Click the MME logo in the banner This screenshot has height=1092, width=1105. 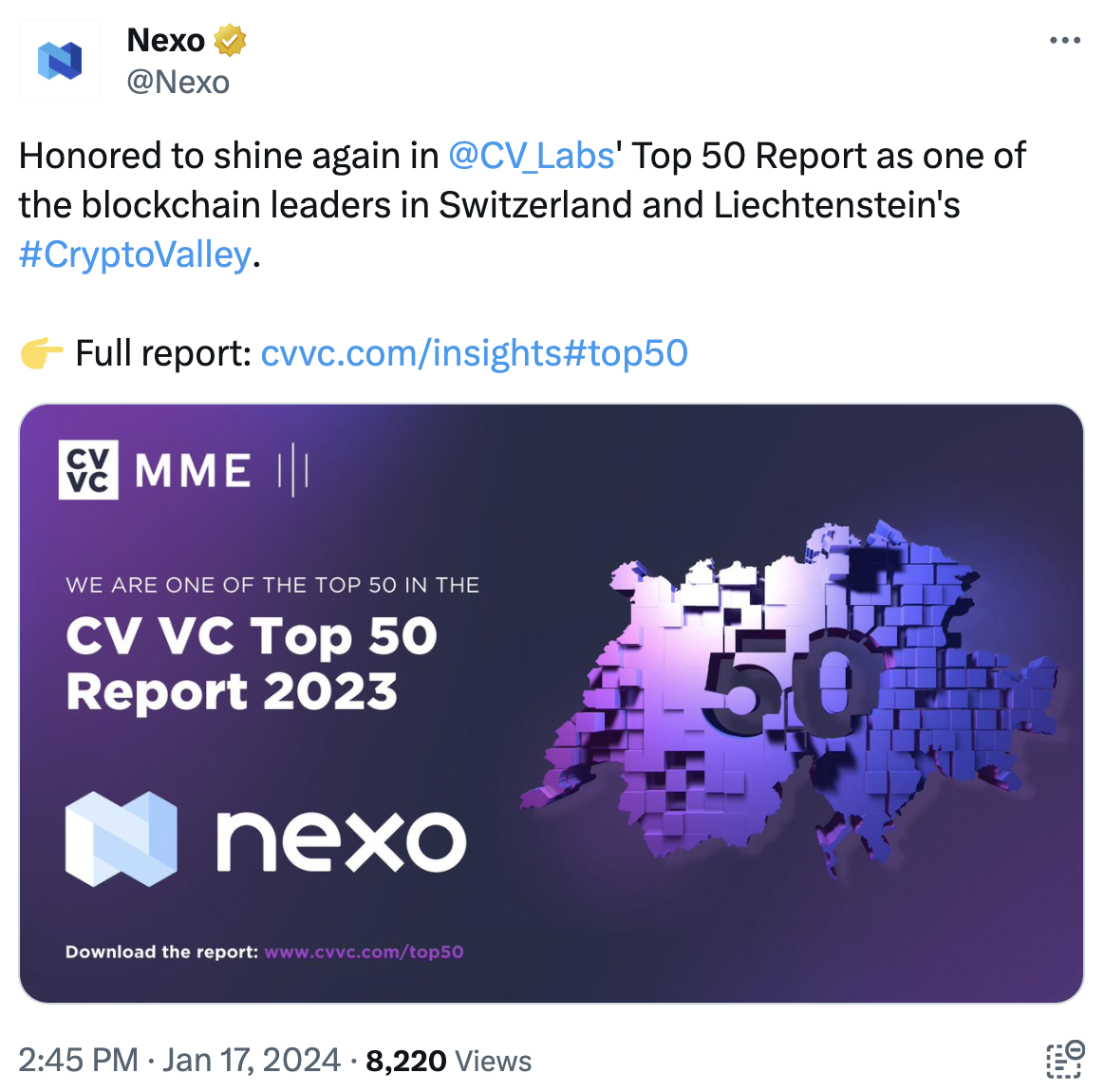pos(191,468)
